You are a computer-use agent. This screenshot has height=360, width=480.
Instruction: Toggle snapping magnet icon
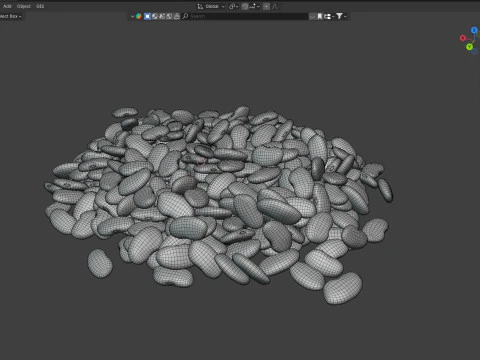coord(245,6)
